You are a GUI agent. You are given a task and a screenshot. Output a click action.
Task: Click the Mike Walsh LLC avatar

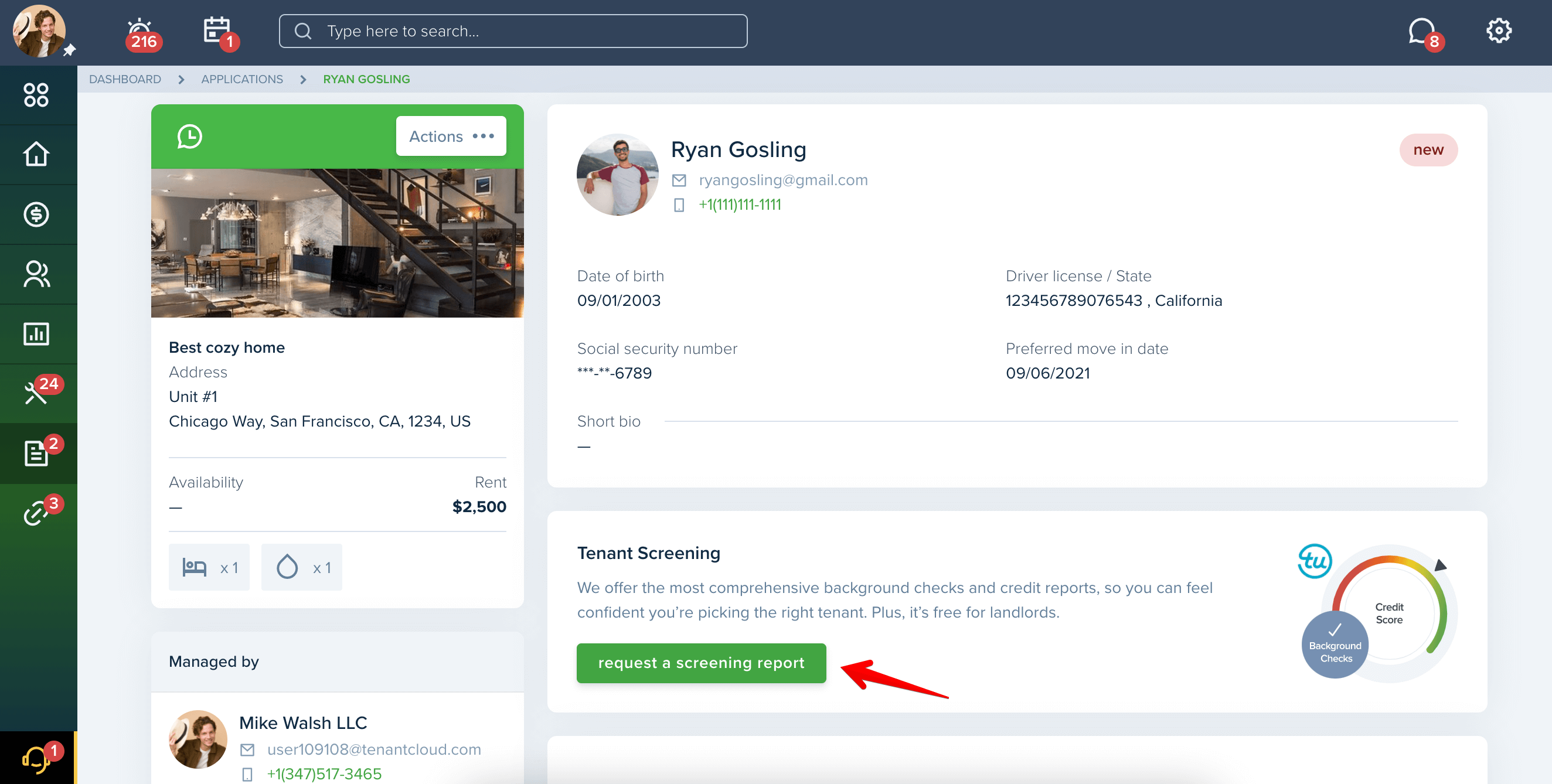198,740
